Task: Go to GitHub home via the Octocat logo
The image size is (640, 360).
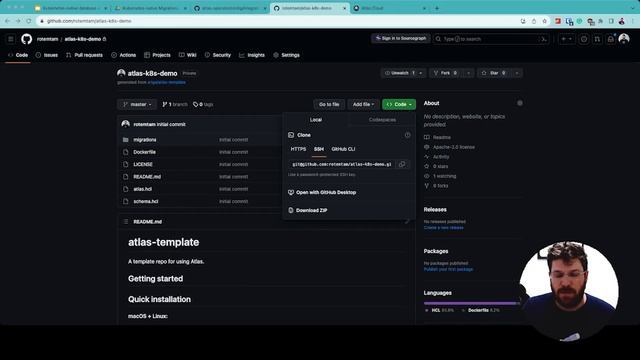Action: click(x=27, y=39)
